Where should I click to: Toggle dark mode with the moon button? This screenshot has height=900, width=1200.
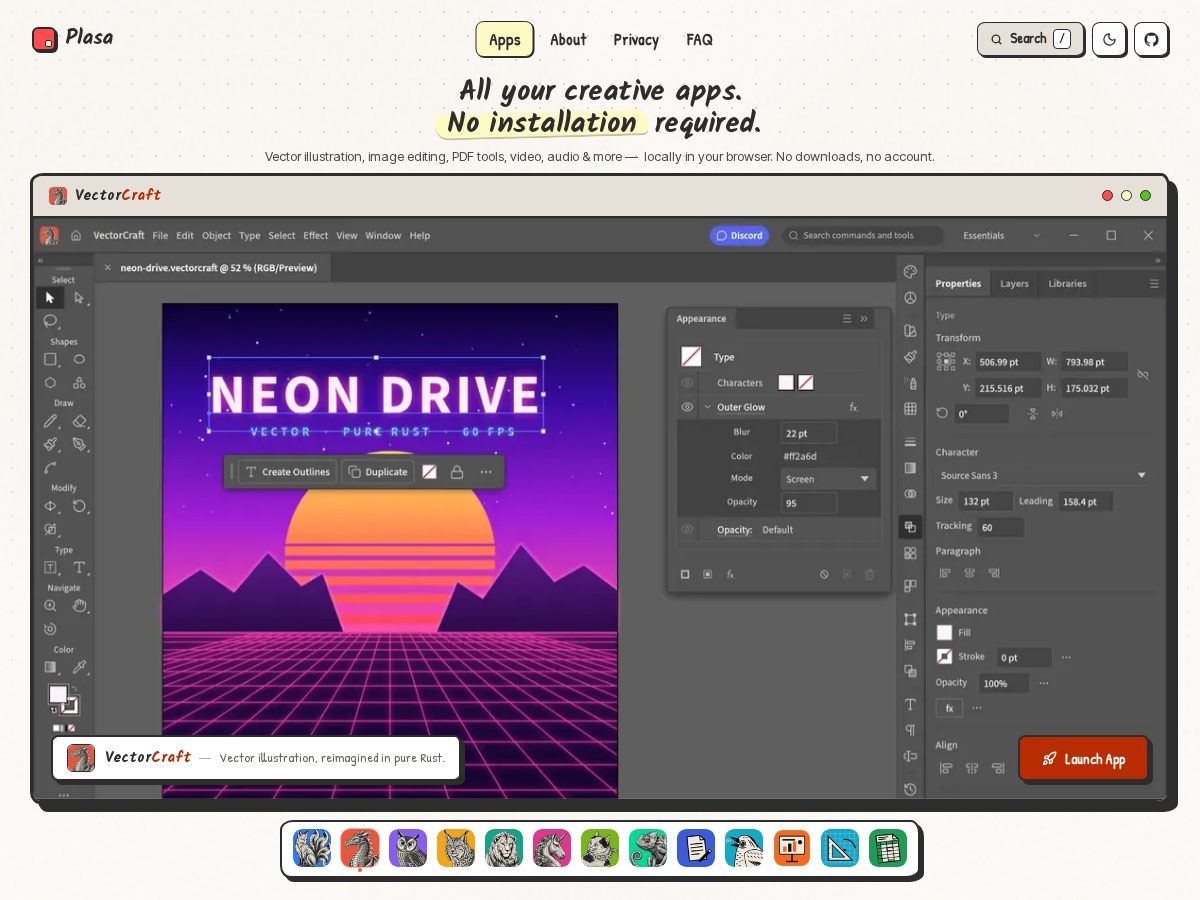point(1109,39)
